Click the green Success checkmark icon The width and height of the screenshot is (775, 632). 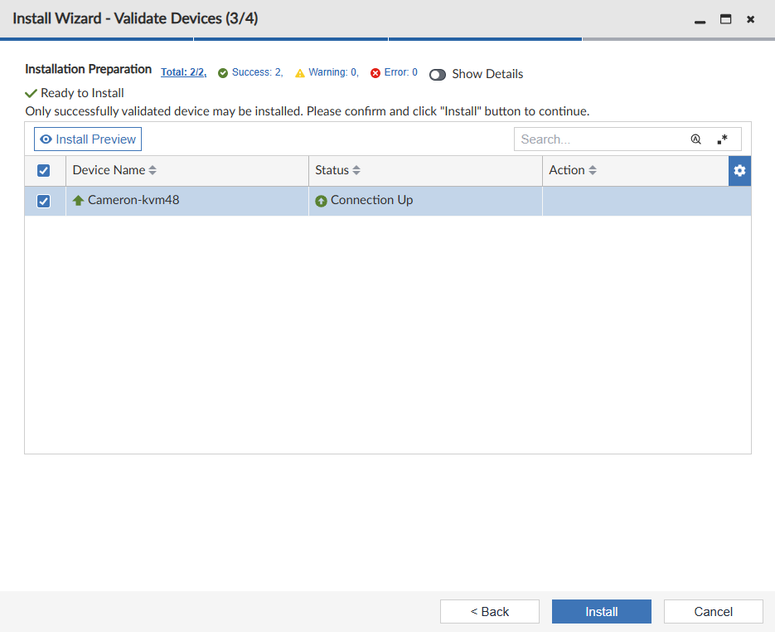click(223, 73)
